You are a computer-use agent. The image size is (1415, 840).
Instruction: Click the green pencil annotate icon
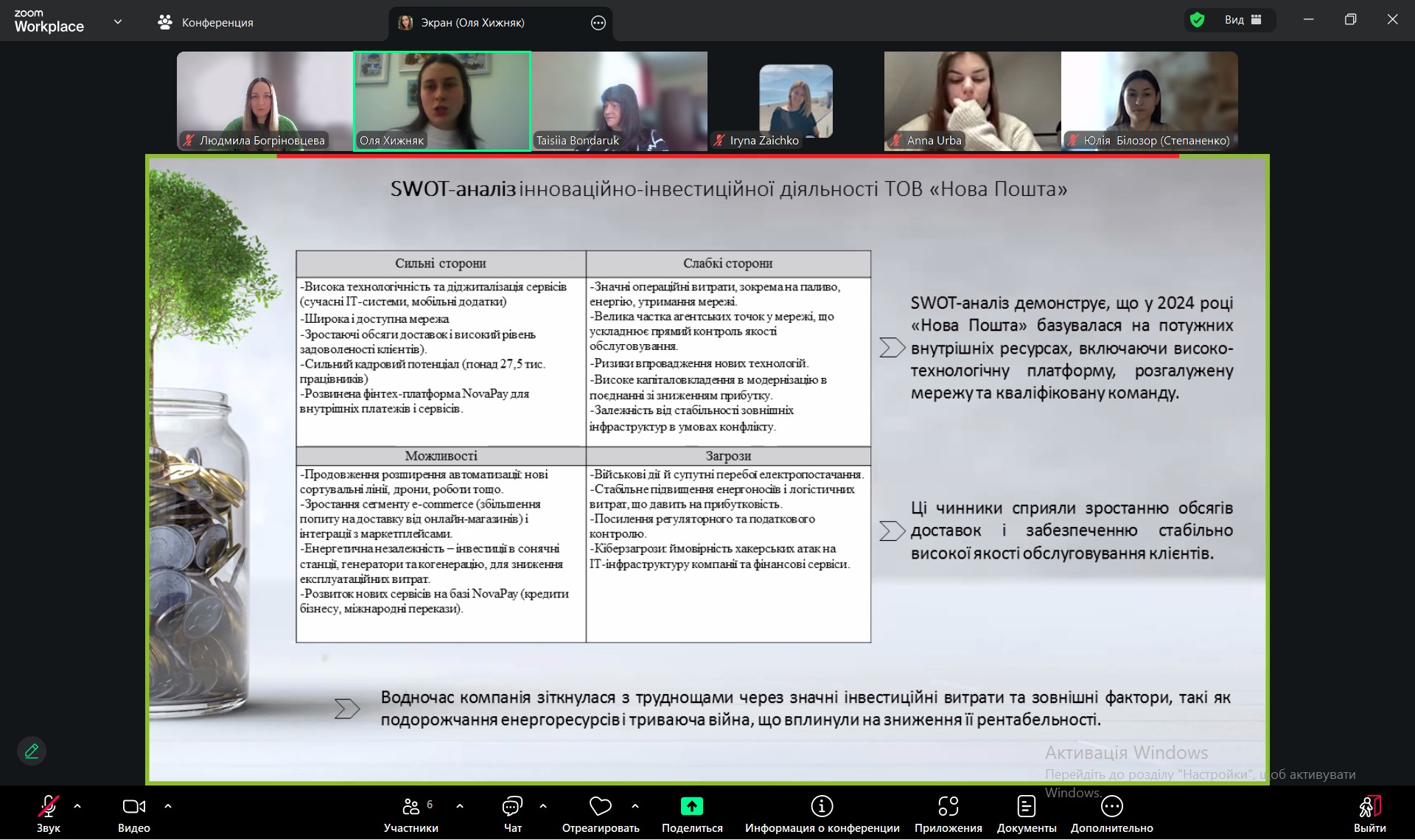point(32,751)
